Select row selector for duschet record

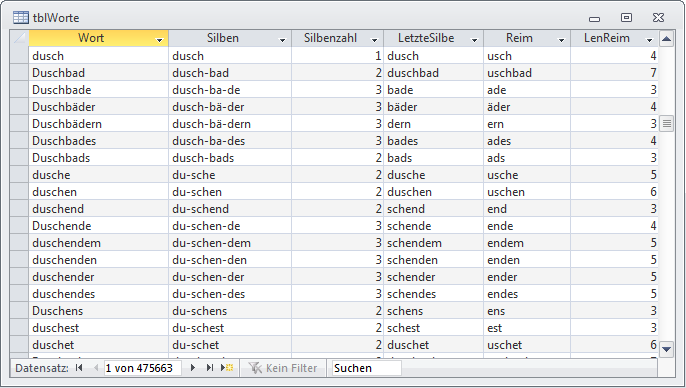tap(19, 345)
